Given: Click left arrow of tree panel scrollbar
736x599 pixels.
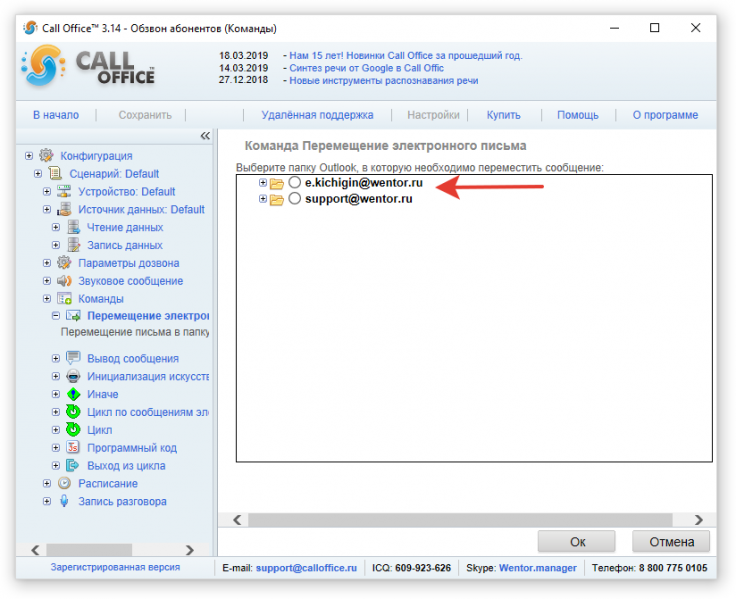Looking at the screenshot, I should pos(35,550).
